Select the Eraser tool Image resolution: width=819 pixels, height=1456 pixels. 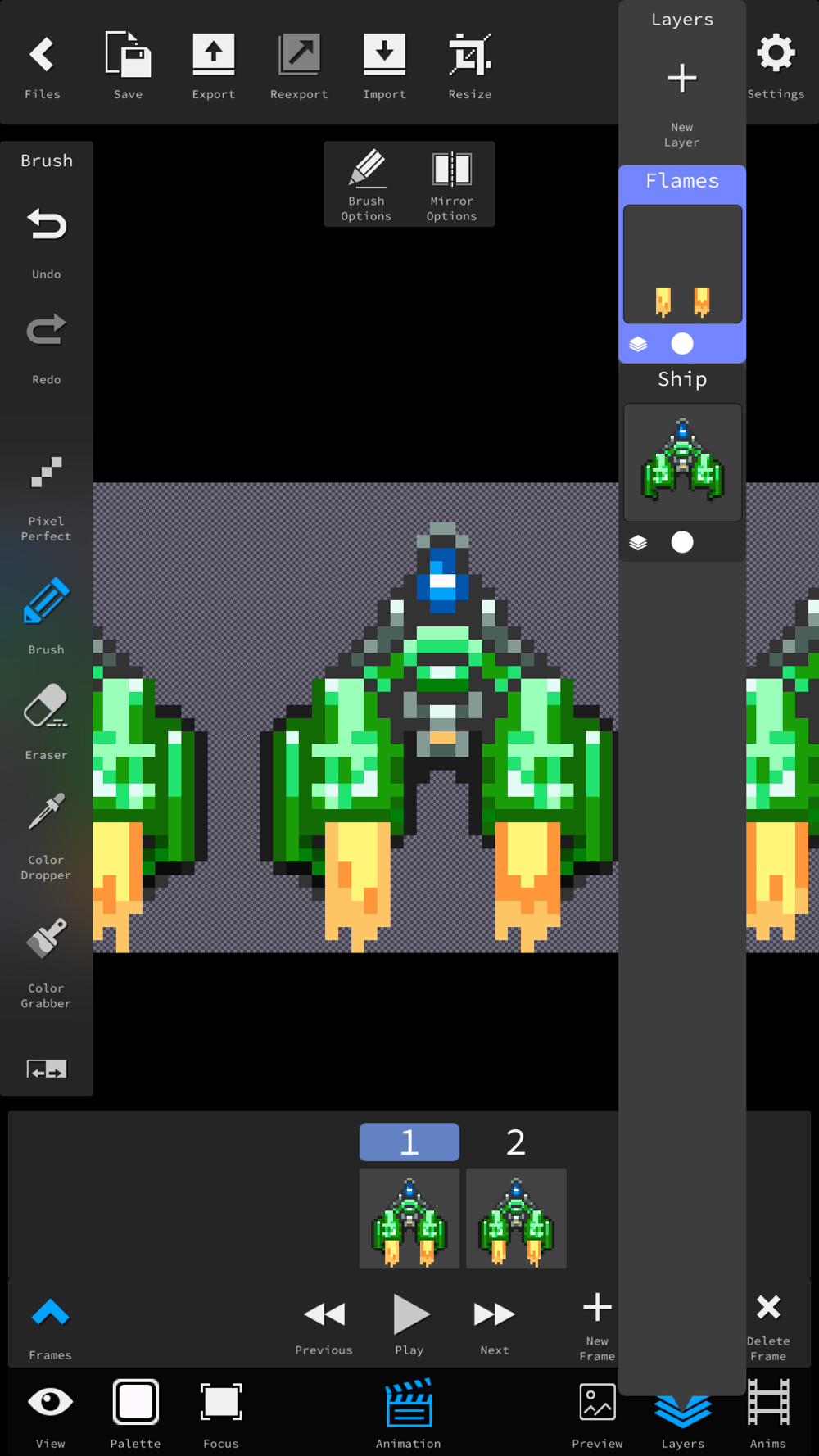point(47,722)
